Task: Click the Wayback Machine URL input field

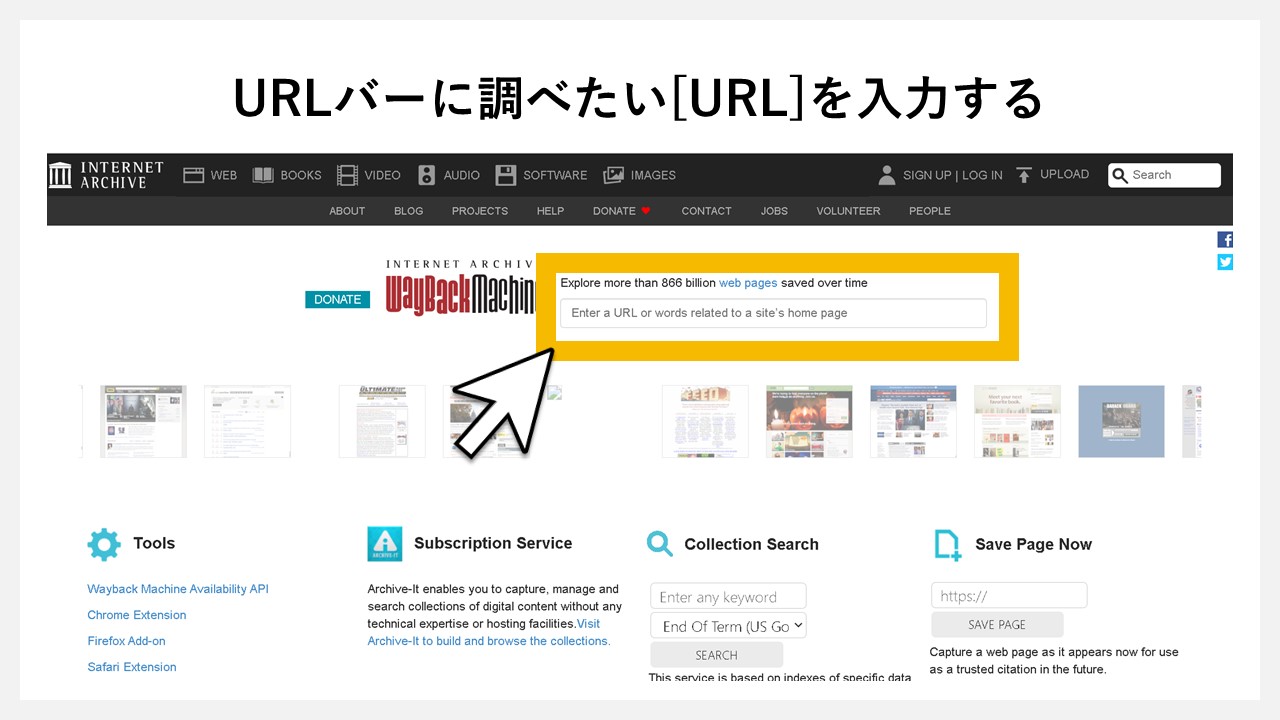Action: [x=773, y=313]
